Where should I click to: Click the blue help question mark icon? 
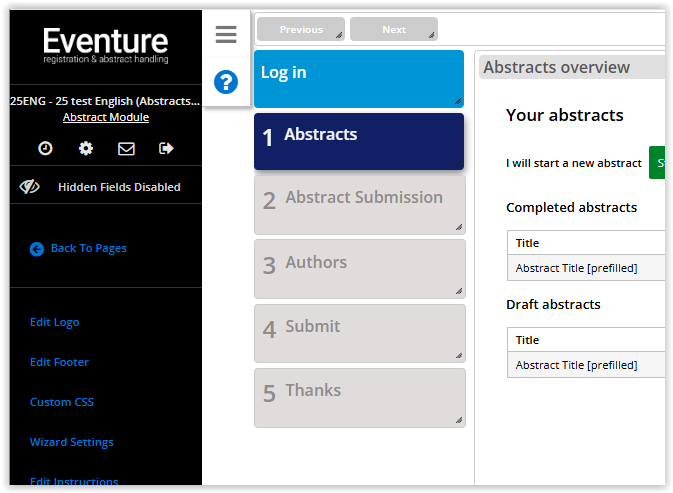226,82
